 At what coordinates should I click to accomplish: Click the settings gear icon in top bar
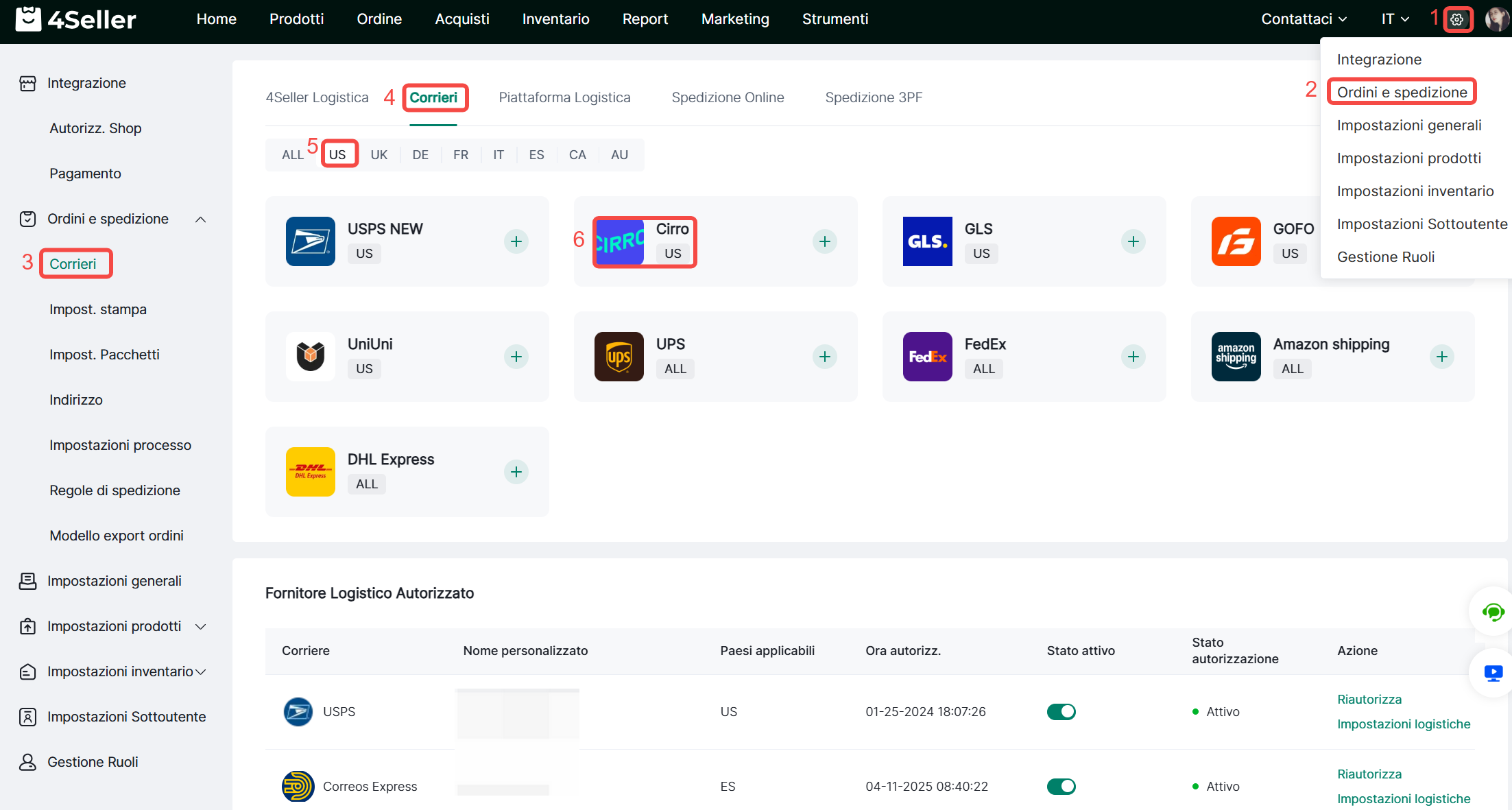[x=1457, y=20]
